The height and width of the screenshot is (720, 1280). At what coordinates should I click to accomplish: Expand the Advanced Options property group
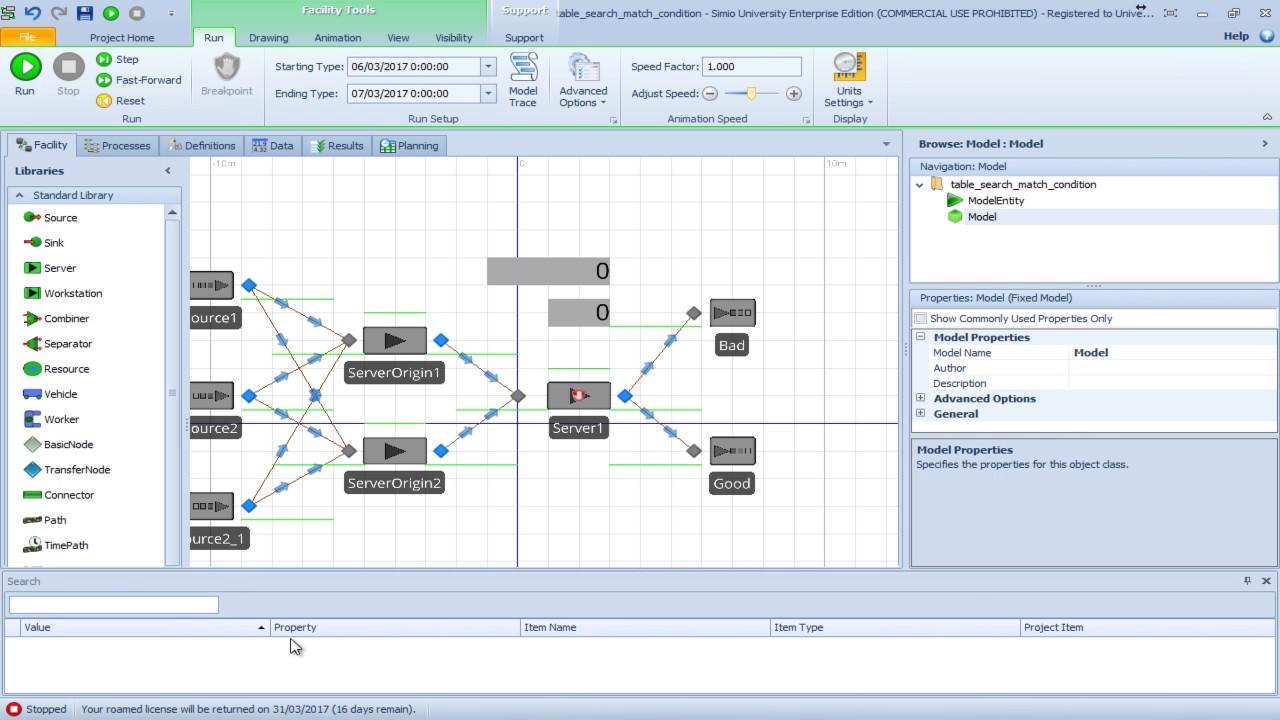coord(921,398)
